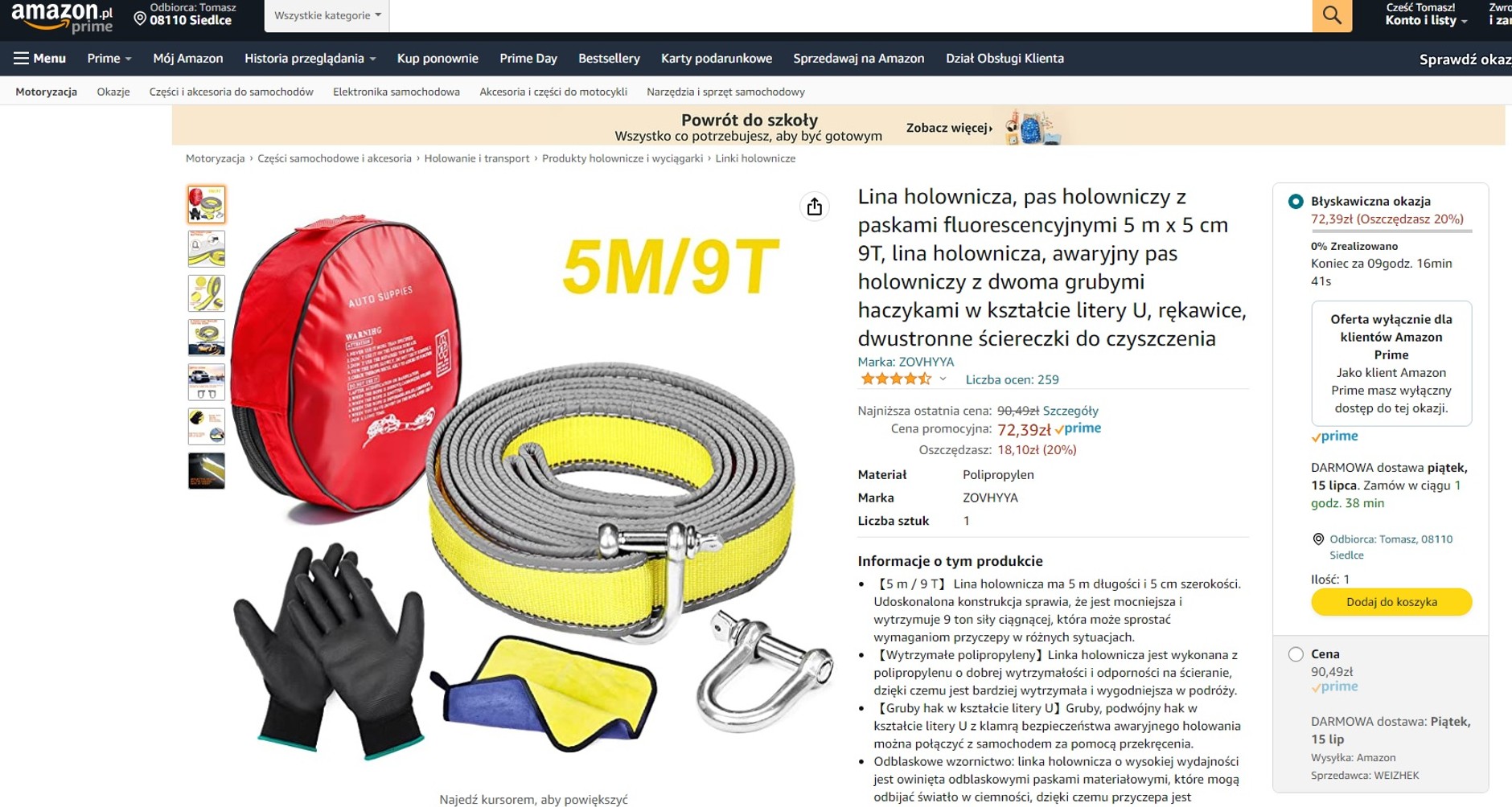Open the Bestsellery menu item
The height and width of the screenshot is (807, 1512).
point(609,58)
